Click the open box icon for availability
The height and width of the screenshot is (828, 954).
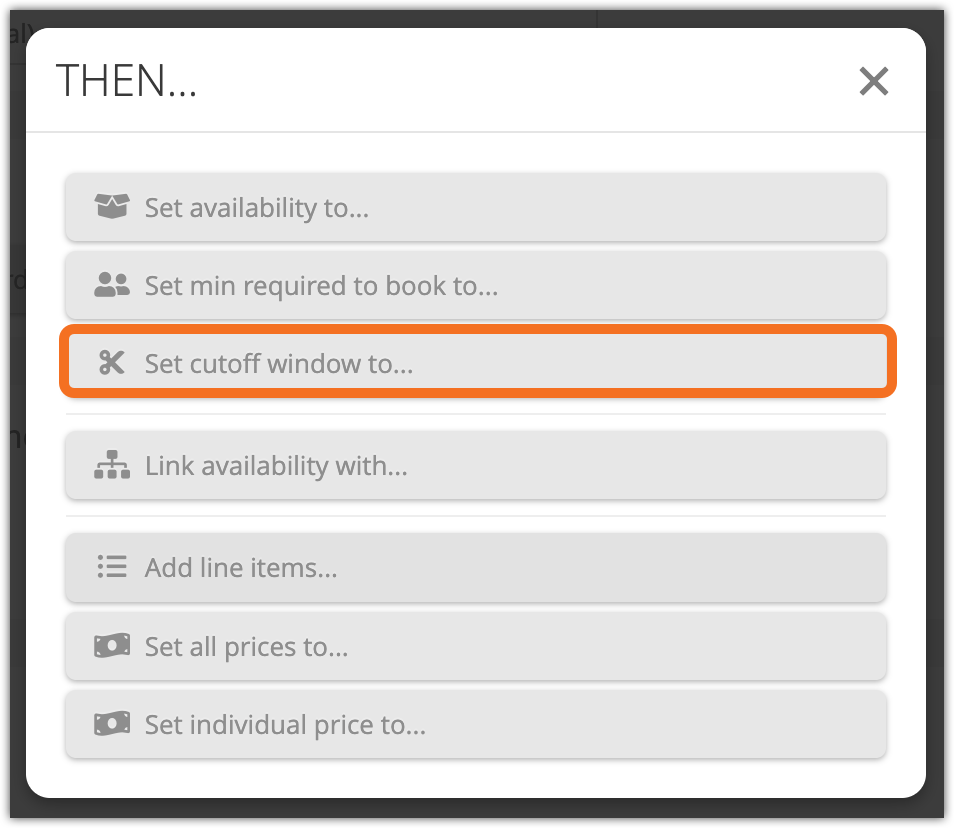click(x=112, y=206)
